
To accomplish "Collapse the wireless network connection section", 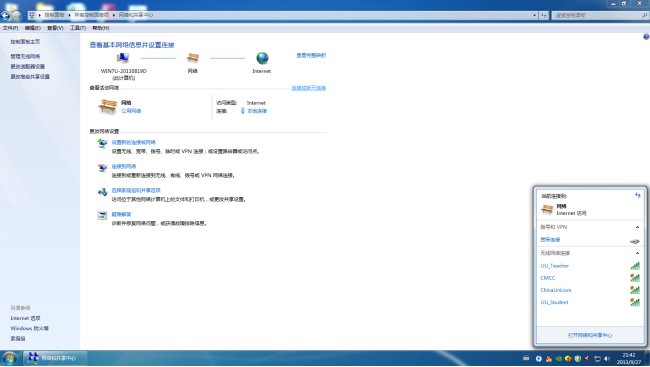I will [x=637, y=253].
